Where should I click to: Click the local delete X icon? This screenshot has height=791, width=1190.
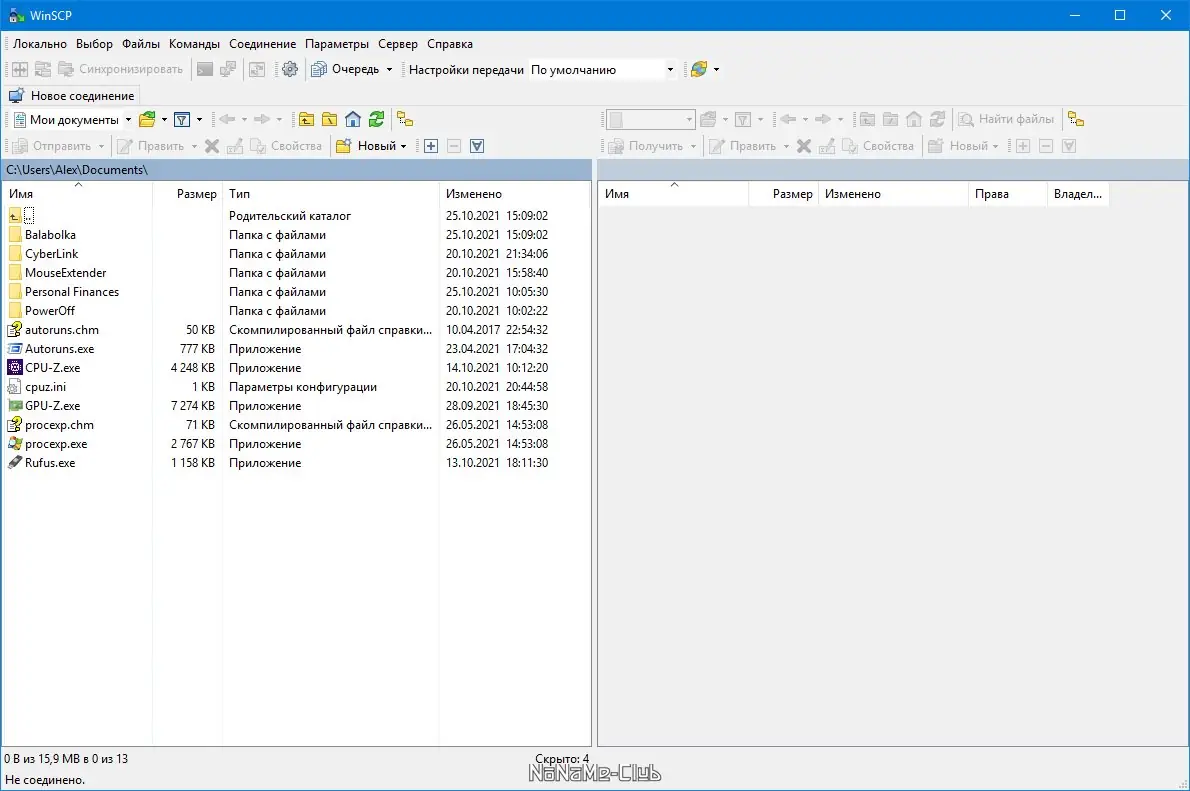212,146
